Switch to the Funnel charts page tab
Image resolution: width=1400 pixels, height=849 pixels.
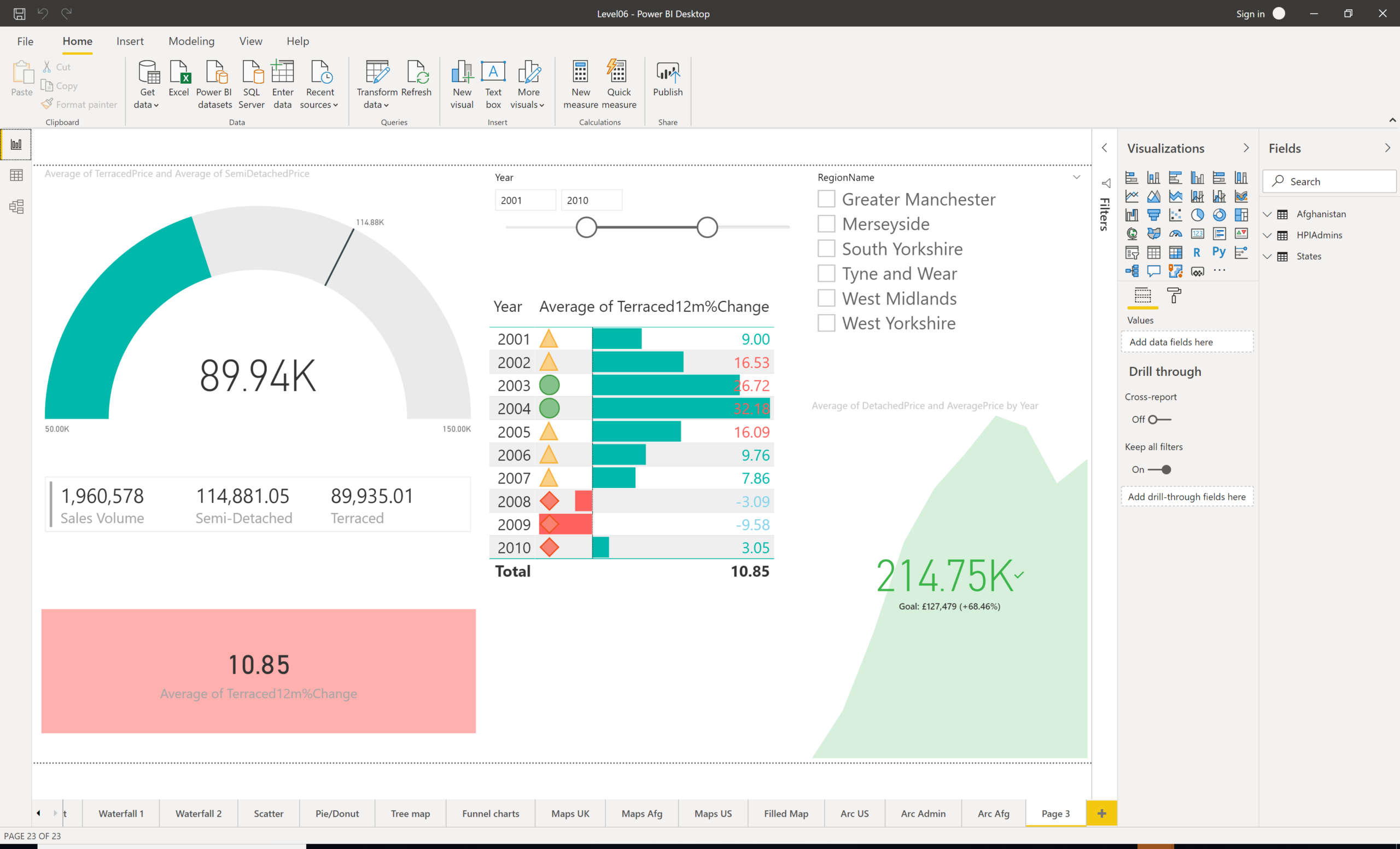[491, 813]
